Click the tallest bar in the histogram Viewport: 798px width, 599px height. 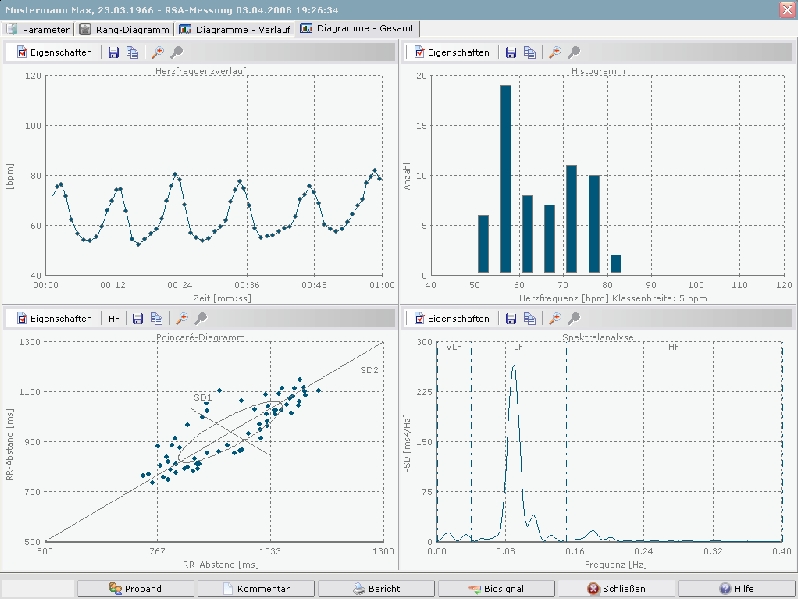pos(505,178)
